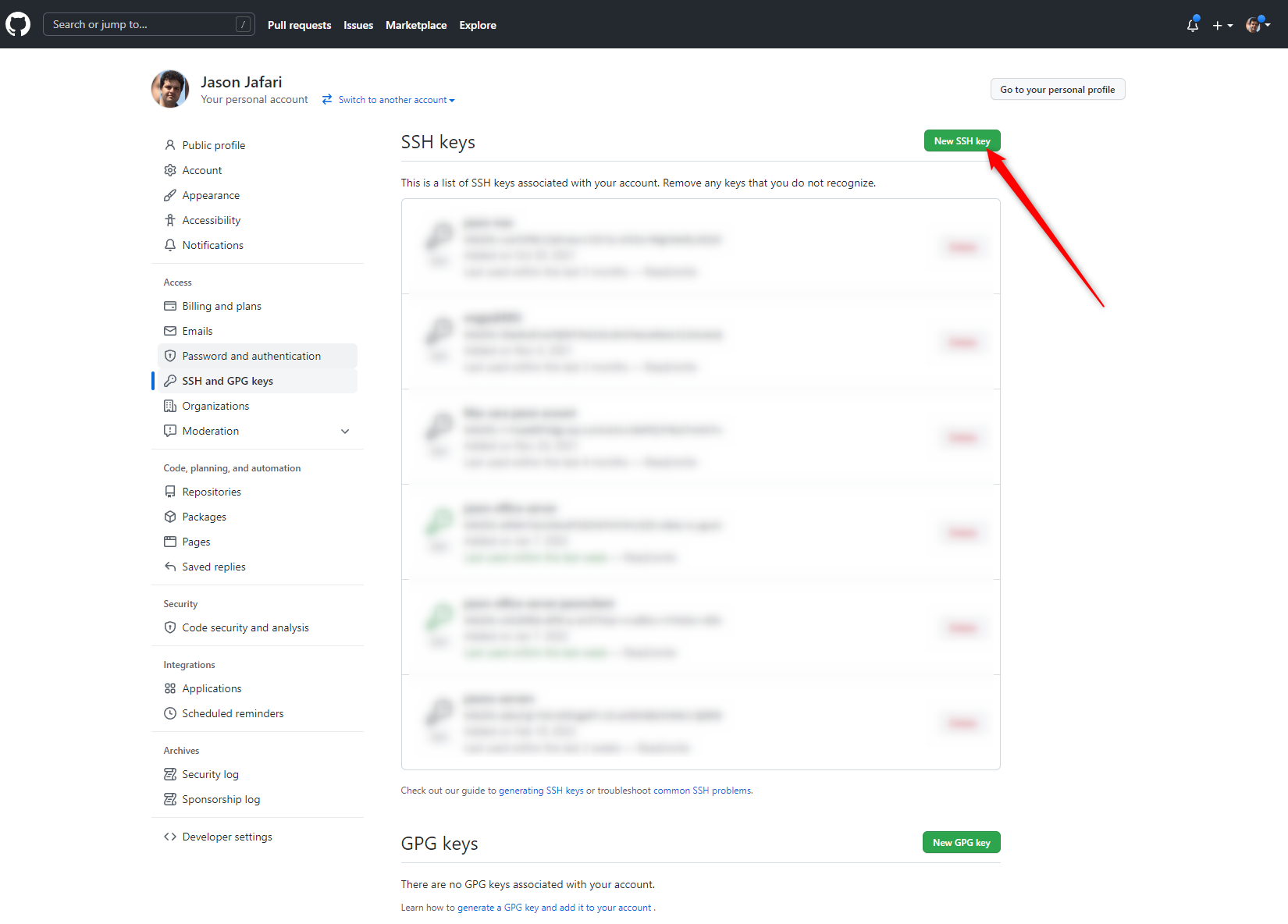
Task: Click the GitHub Octocat logo
Action: (x=18, y=24)
